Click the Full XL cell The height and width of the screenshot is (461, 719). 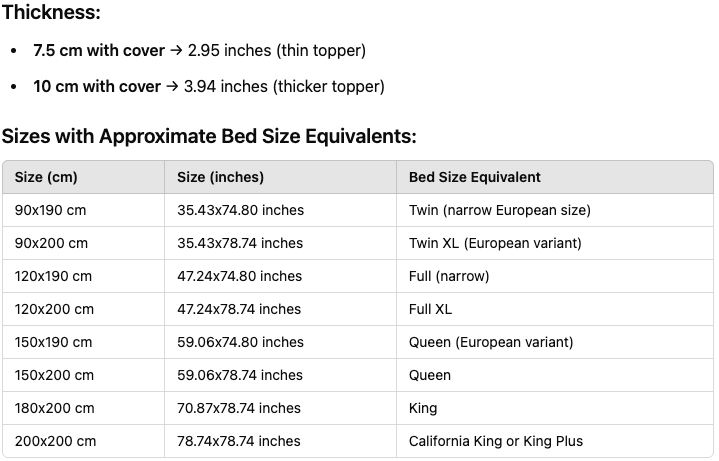pos(431,309)
